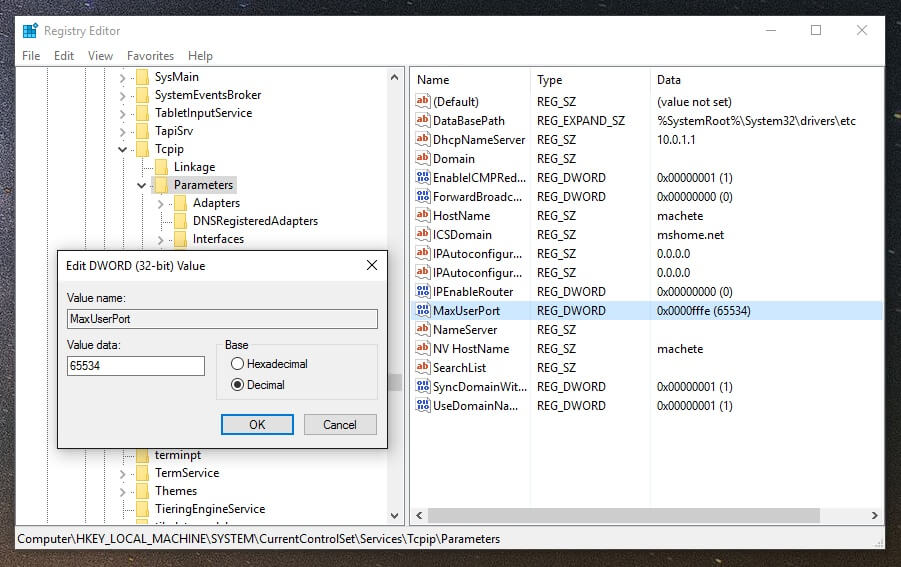The height and width of the screenshot is (567, 901).
Task: Cancel the Edit DWORD dialog
Action: click(x=340, y=425)
